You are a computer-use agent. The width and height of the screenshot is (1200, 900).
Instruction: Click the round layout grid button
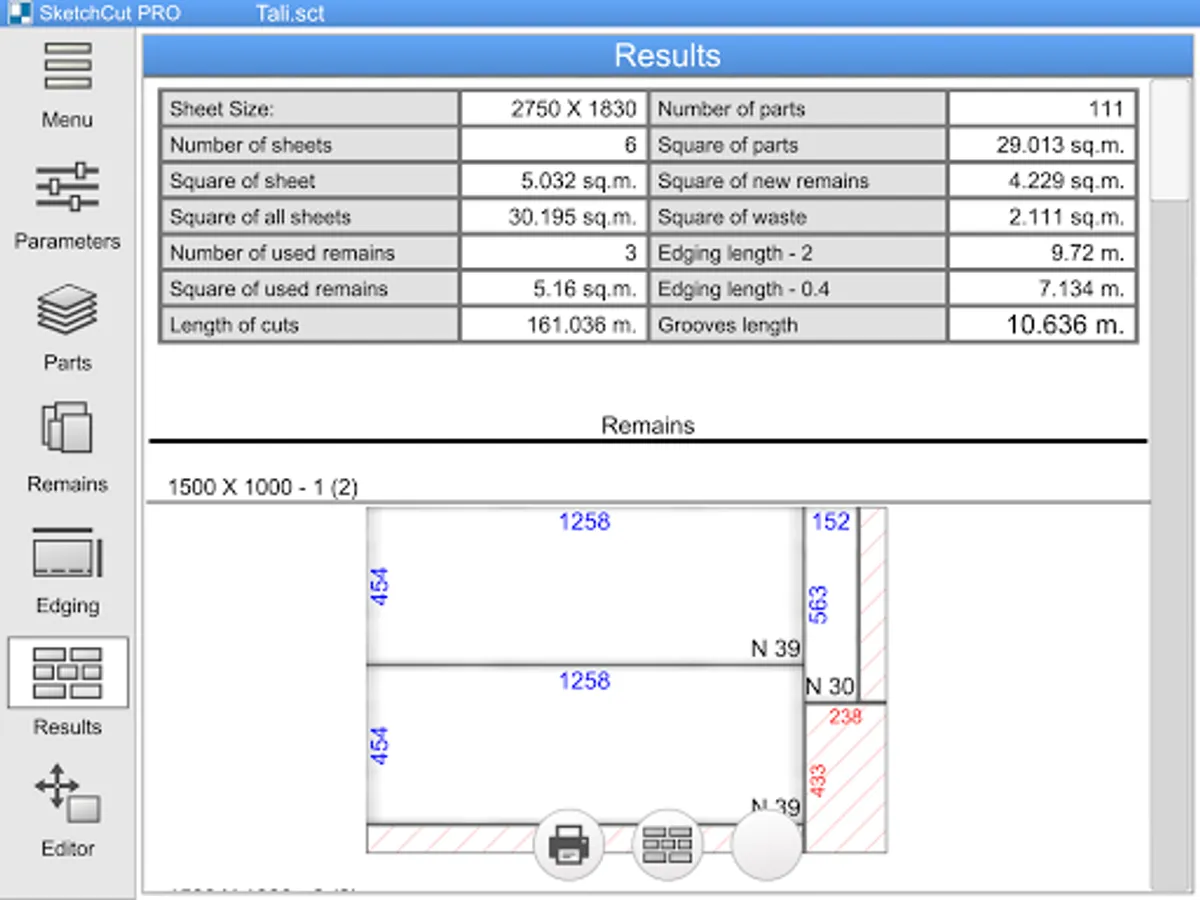coord(668,845)
